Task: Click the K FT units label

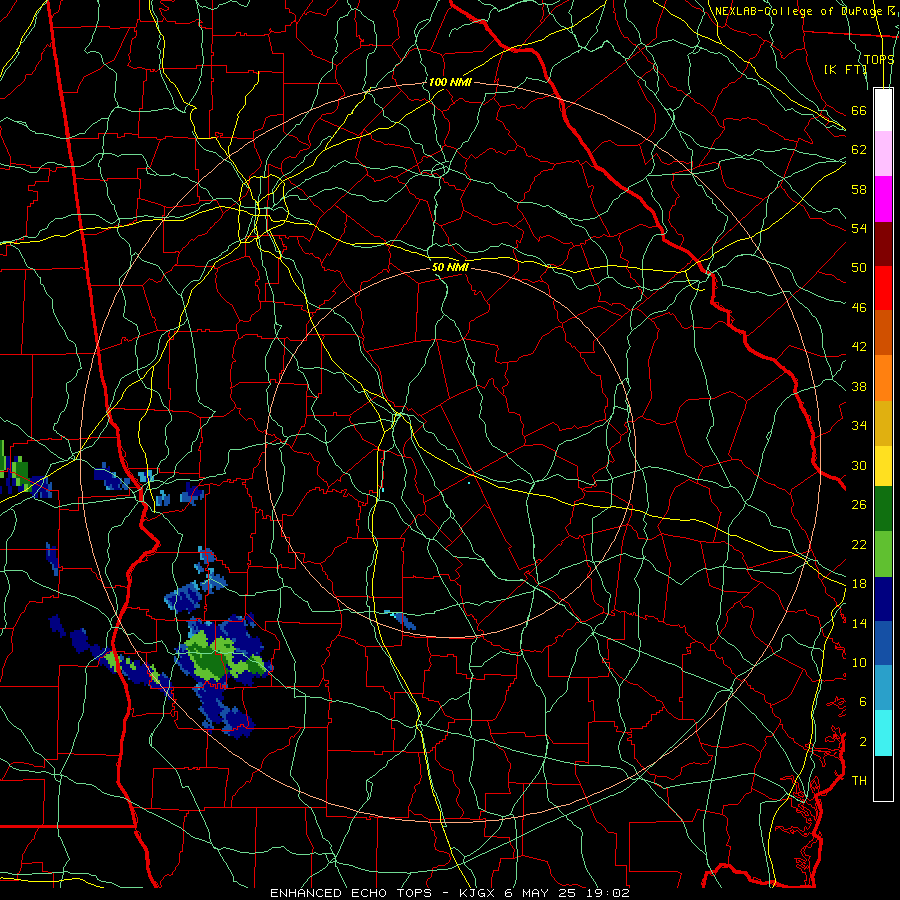Action: 845,69
